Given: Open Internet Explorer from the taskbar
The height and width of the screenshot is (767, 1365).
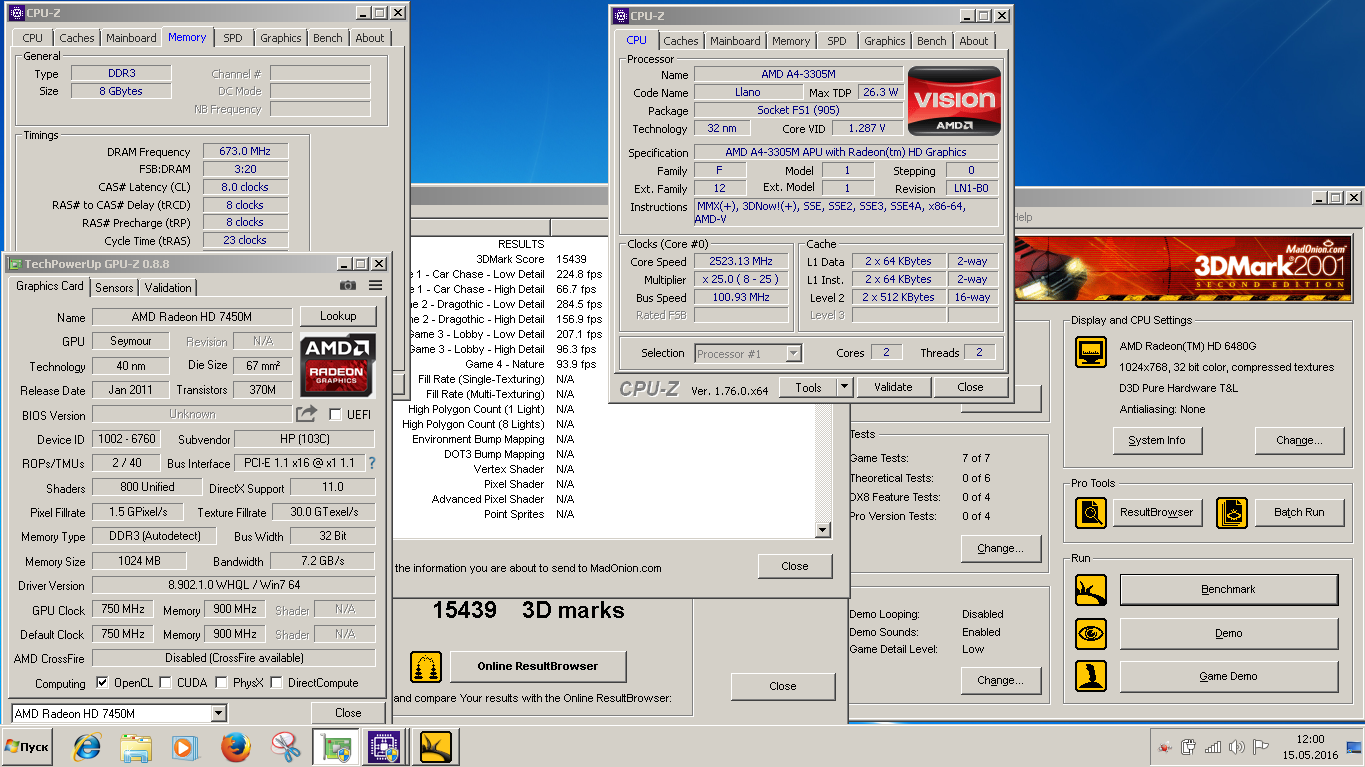Looking at the screenshot, I should point(88,747).
